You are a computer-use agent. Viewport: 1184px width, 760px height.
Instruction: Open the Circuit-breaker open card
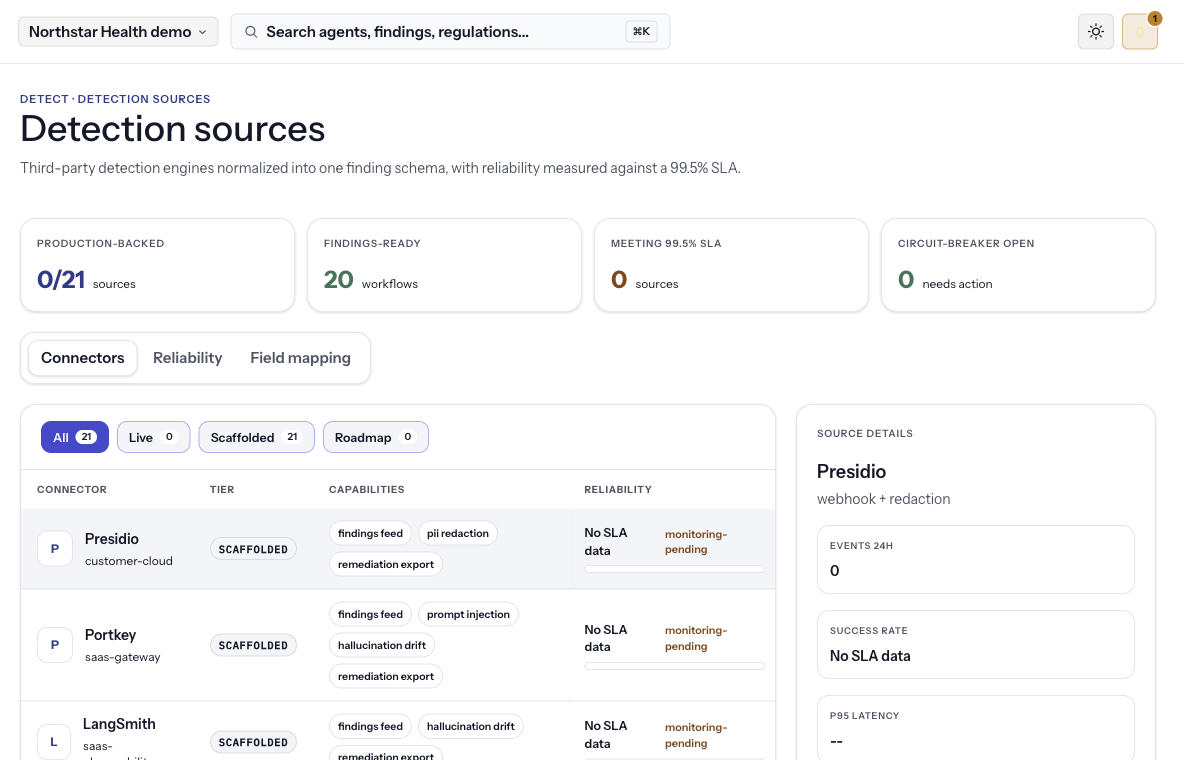[x=1018, y=265]
